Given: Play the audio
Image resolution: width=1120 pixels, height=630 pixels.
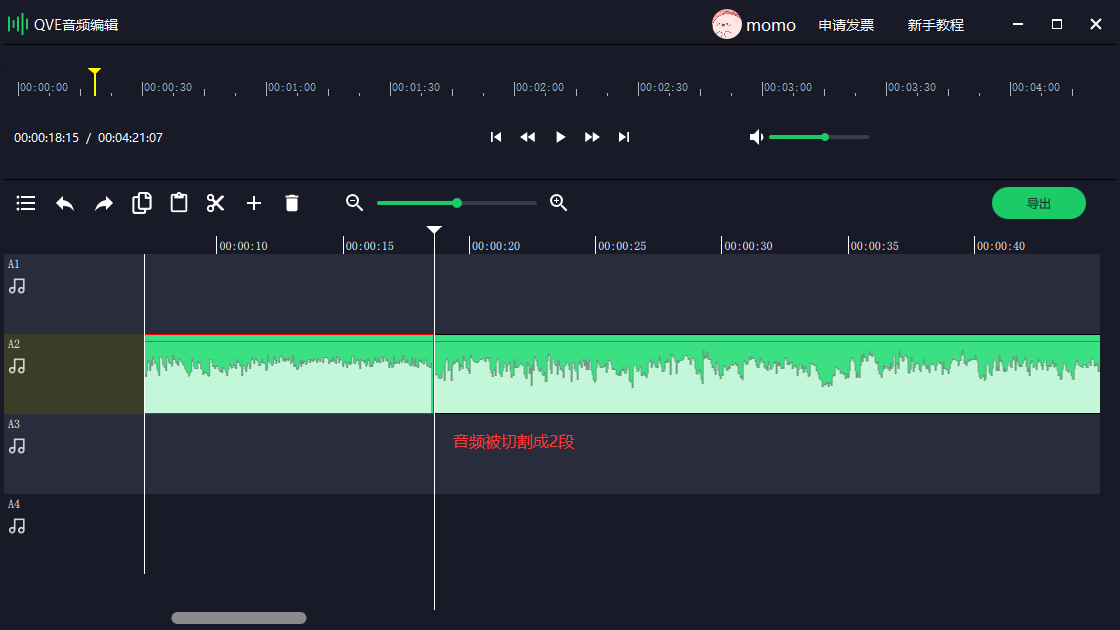Looking at the screenshot, I should (x=560, y=137).
